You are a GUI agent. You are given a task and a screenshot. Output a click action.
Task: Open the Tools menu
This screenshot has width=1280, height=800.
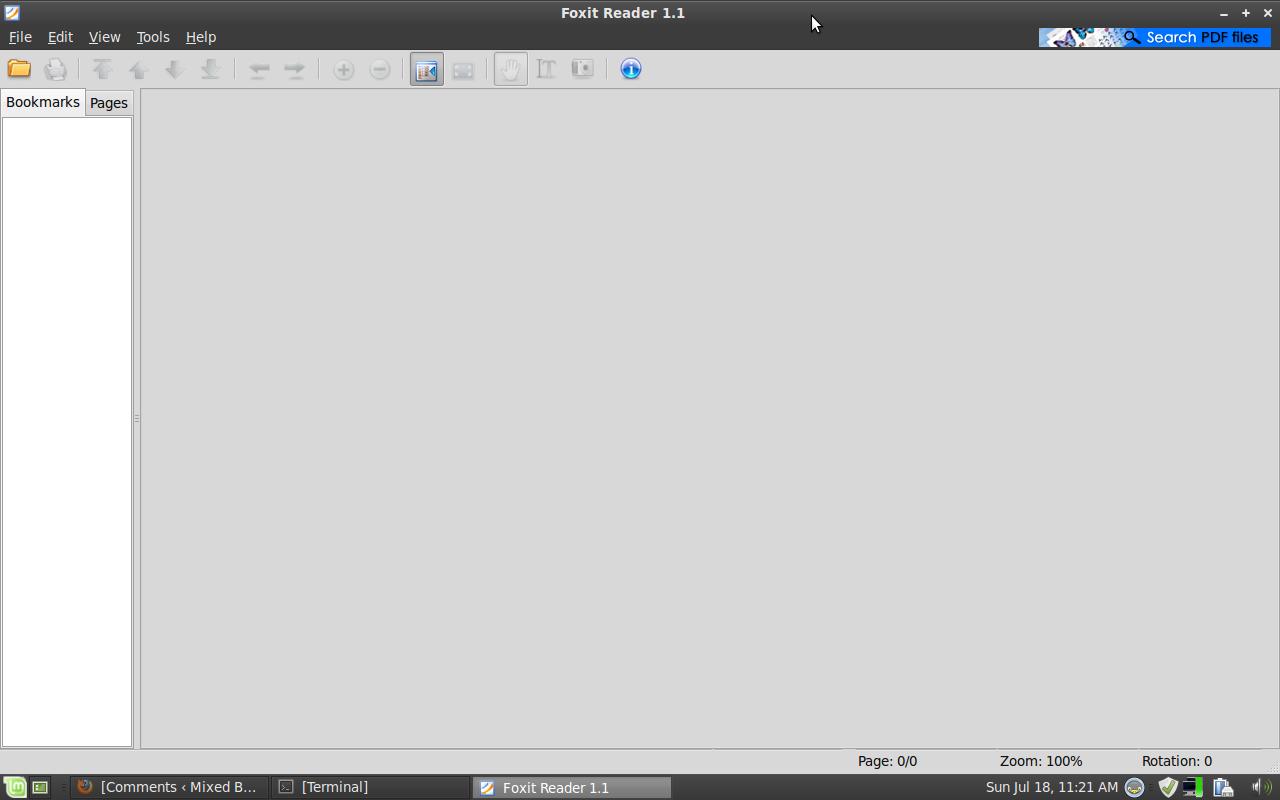(x=153, y=37)
